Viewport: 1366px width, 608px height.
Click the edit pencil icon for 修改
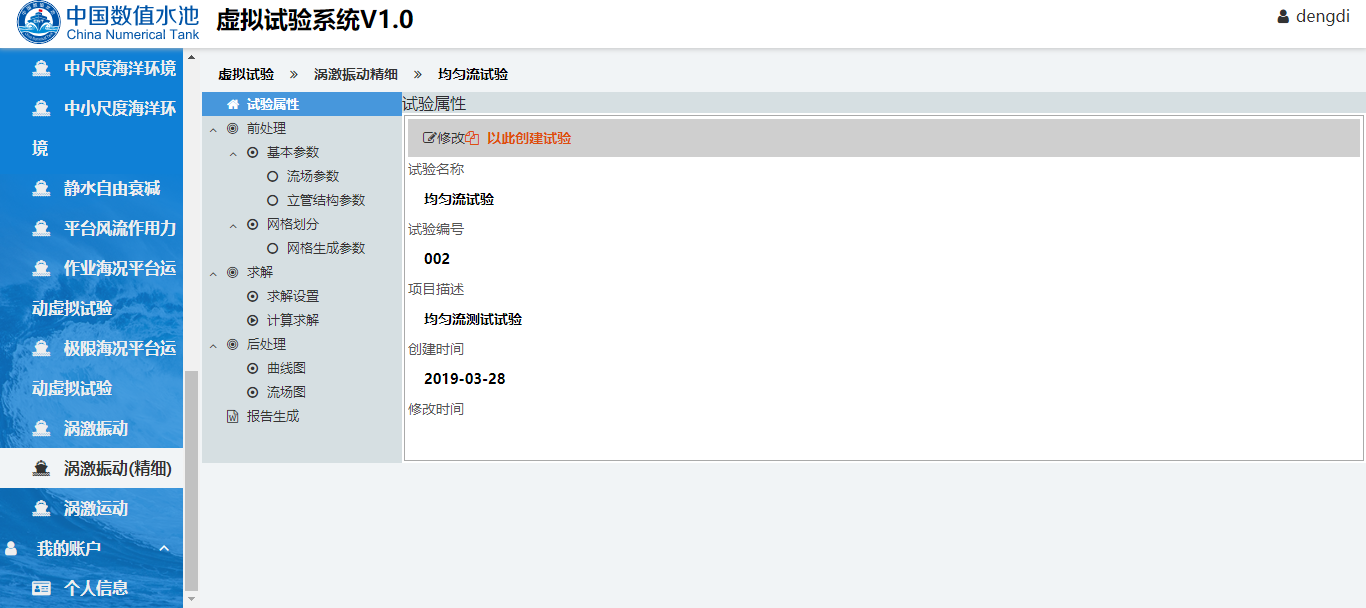point(430,138)
